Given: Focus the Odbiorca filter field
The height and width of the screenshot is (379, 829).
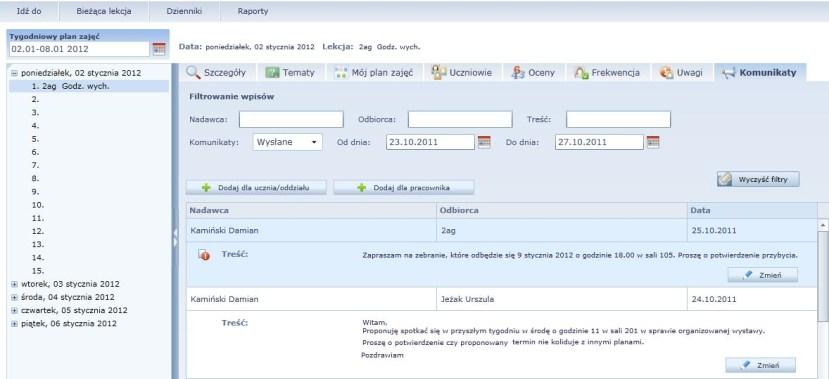Looking at the screenshot, I should pos(460,119).
